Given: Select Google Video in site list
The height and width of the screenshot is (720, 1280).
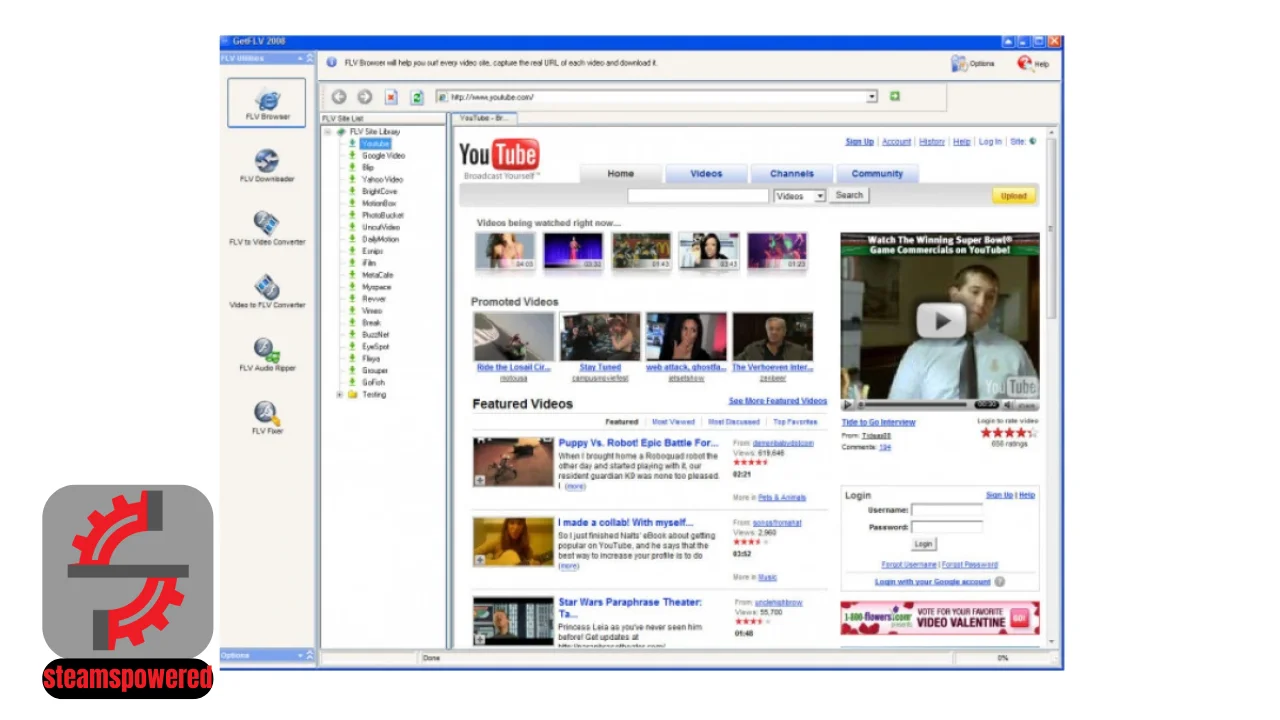Looking at the screenshot, I should pos(383,156).
